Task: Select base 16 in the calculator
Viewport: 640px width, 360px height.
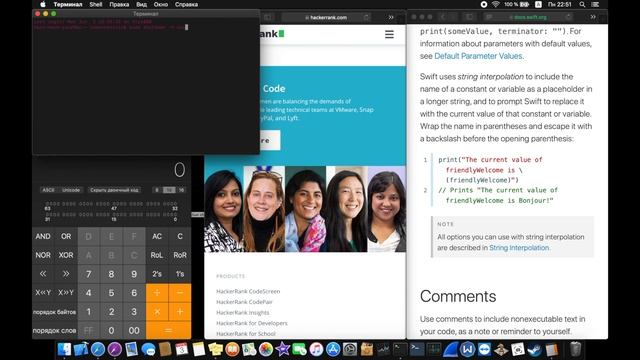Action: [181, 190]
